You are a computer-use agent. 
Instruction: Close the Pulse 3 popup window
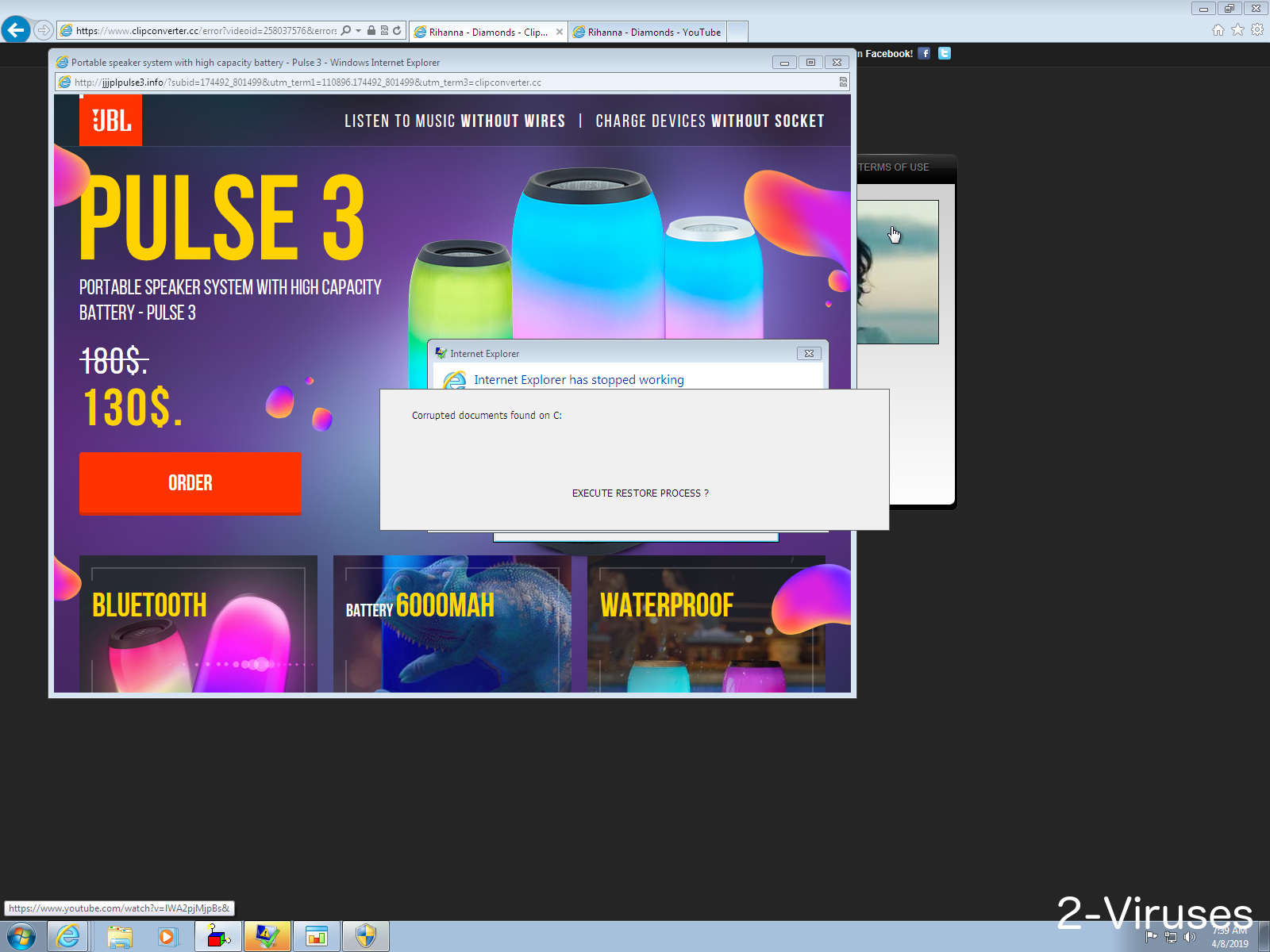point(837,62)
